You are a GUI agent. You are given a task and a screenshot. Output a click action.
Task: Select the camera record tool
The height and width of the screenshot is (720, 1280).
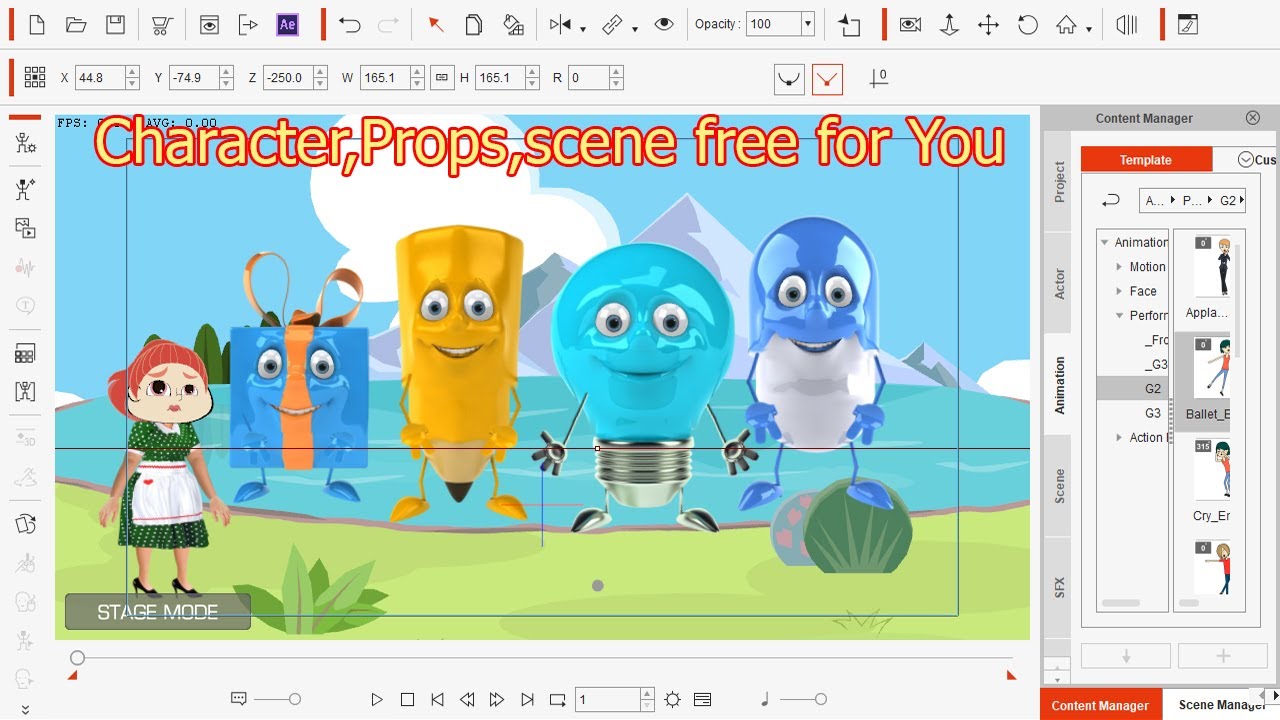tap(910, 25)
